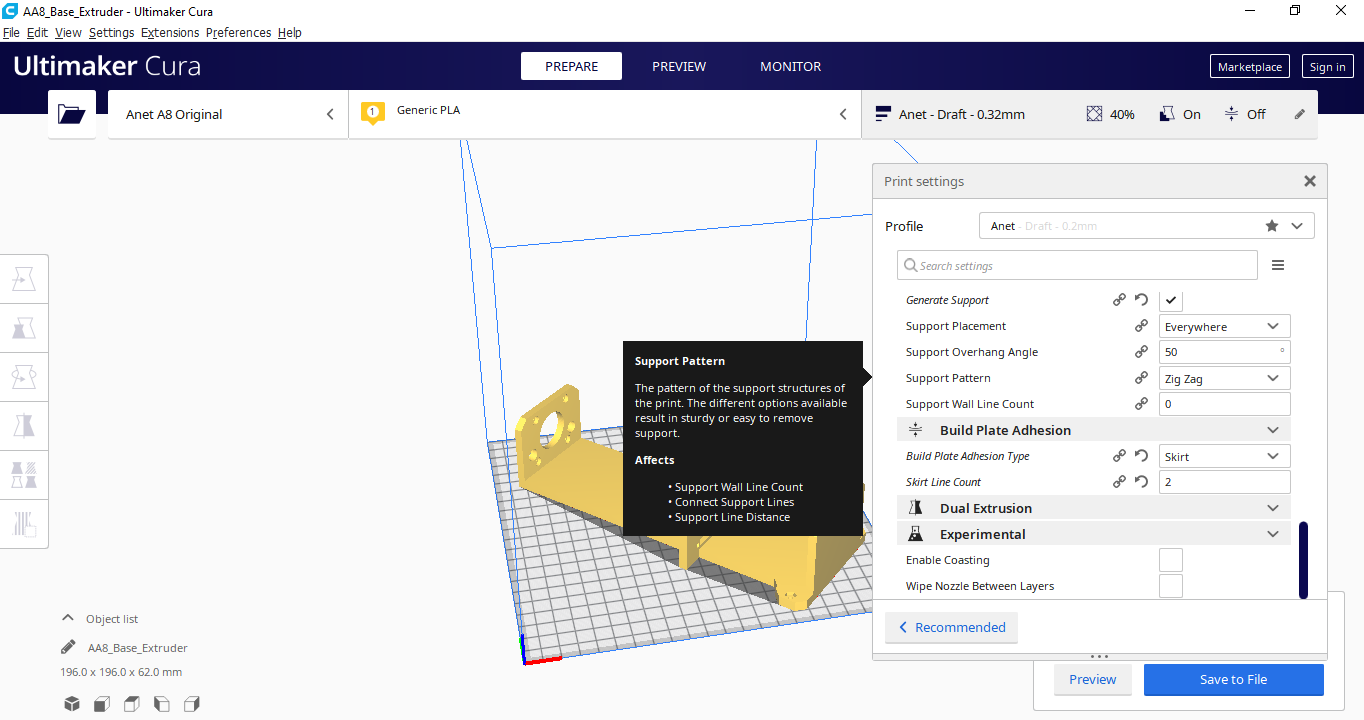1364x720 pixels.
Task: Collapse the Build Plate Adhesion section
Action: coord(1094,430)
